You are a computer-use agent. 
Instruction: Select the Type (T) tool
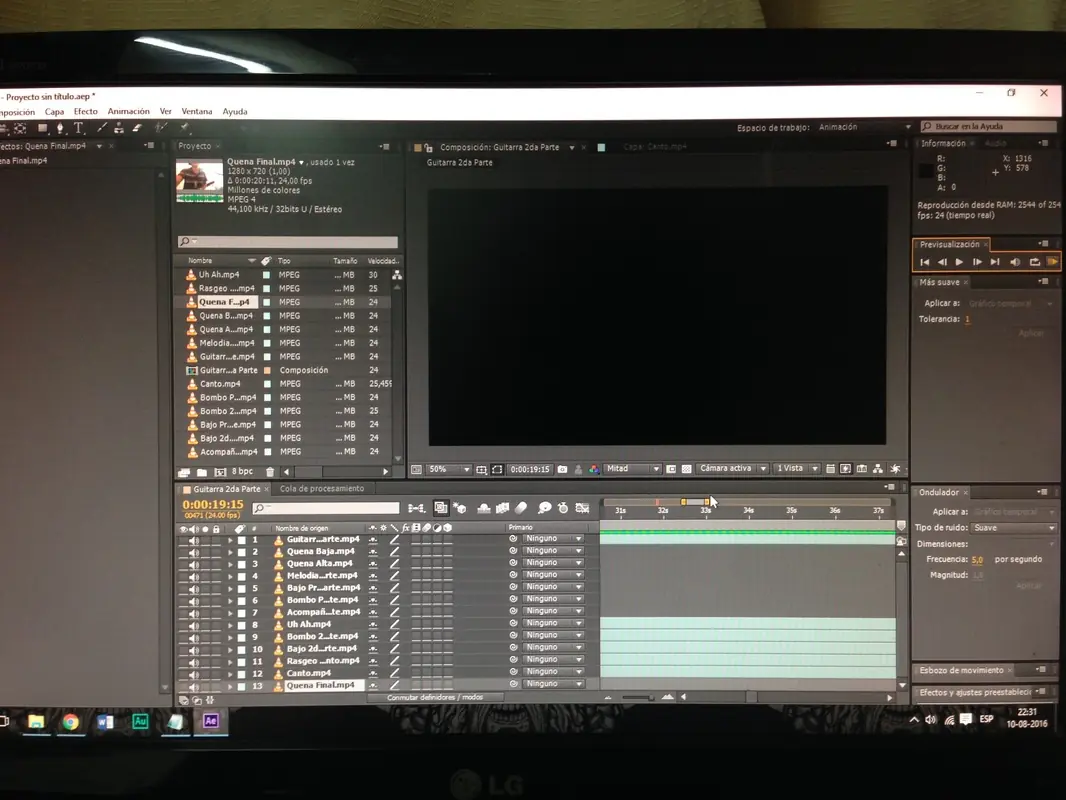(79, 128)
